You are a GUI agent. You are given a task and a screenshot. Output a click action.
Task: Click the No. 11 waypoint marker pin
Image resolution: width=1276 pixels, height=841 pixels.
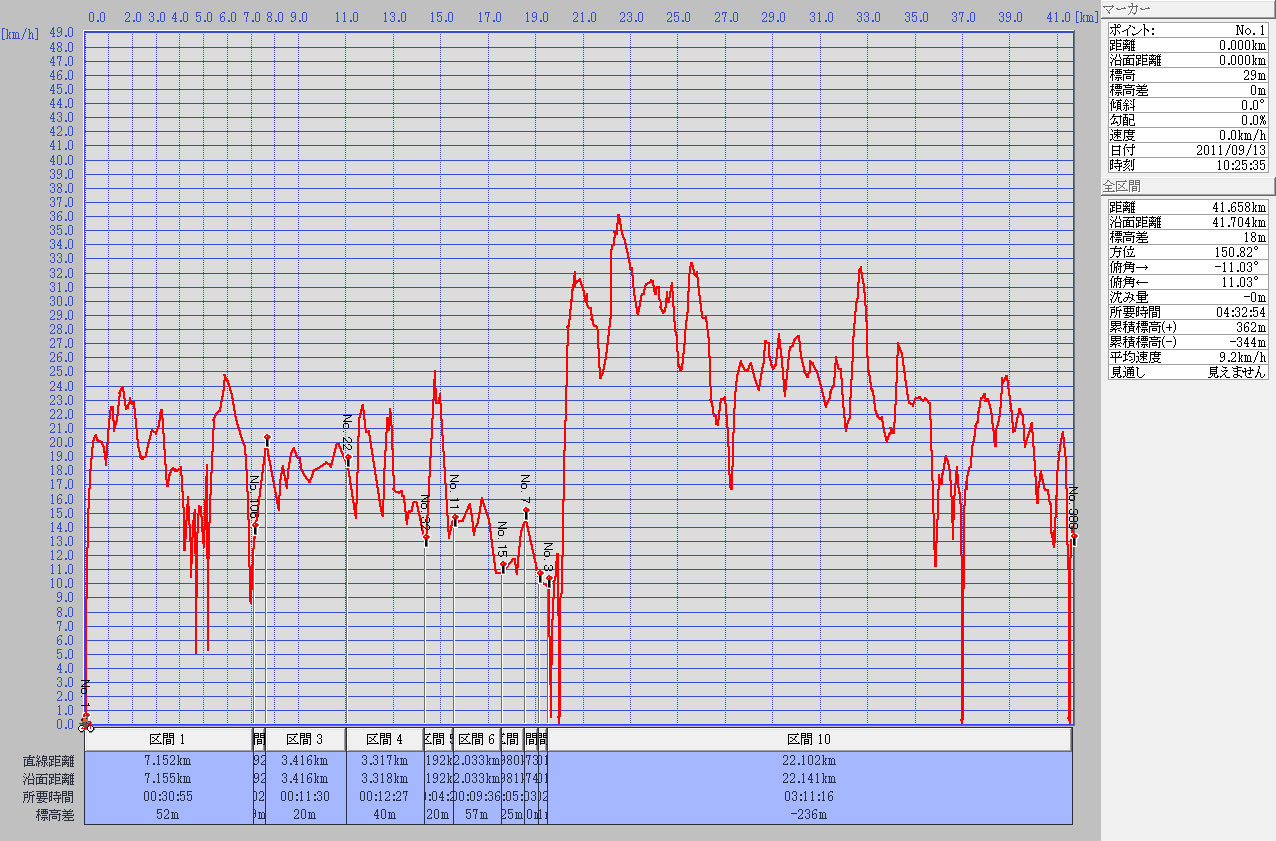pos(454,518)
